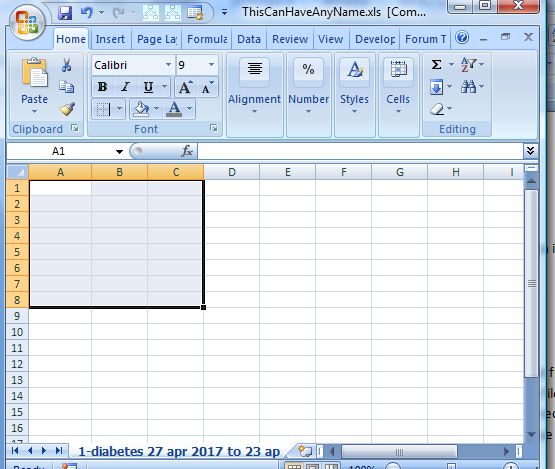555x469 pixels.
Task: Go to the first sheet tab
Action: tap(15, 451)
